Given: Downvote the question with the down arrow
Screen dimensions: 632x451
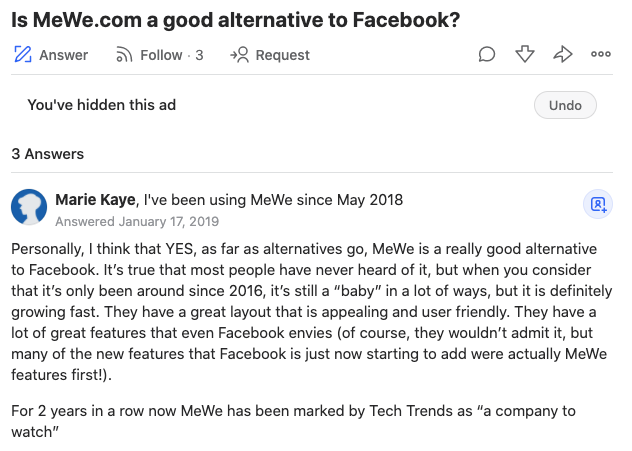Looking at the screenshot, I should tap(525, 54).
